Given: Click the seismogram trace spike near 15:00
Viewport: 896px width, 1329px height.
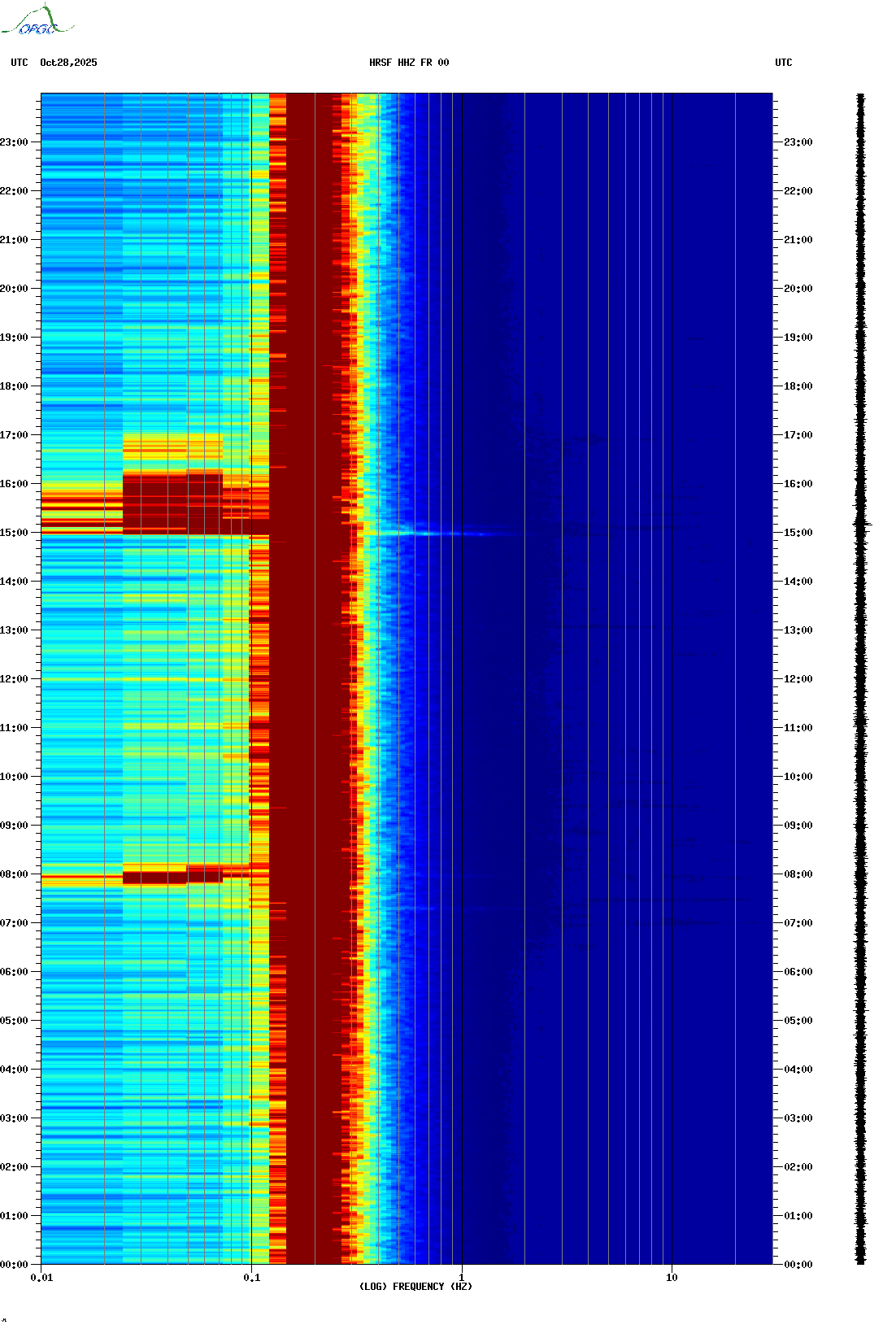Looking at the screenshot, I should click(862, 525).
